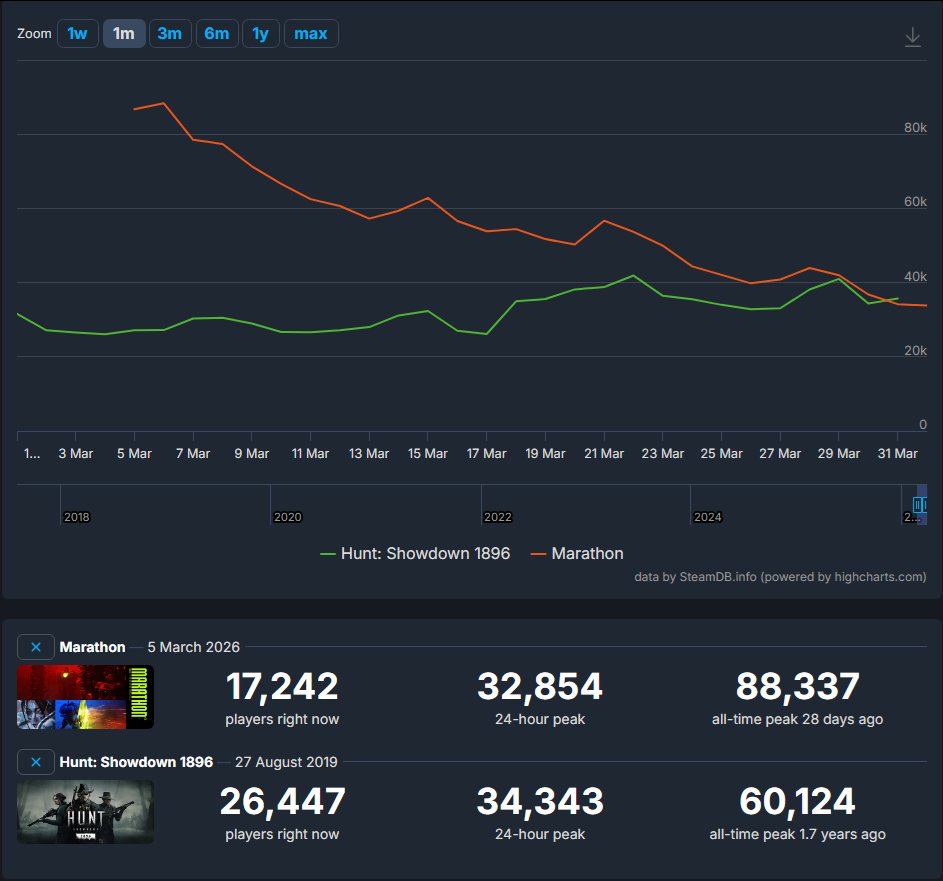943x881 pixels.
Task: Click 'all-time peak 28 days ago' caption
Action: tap(797, 719)
